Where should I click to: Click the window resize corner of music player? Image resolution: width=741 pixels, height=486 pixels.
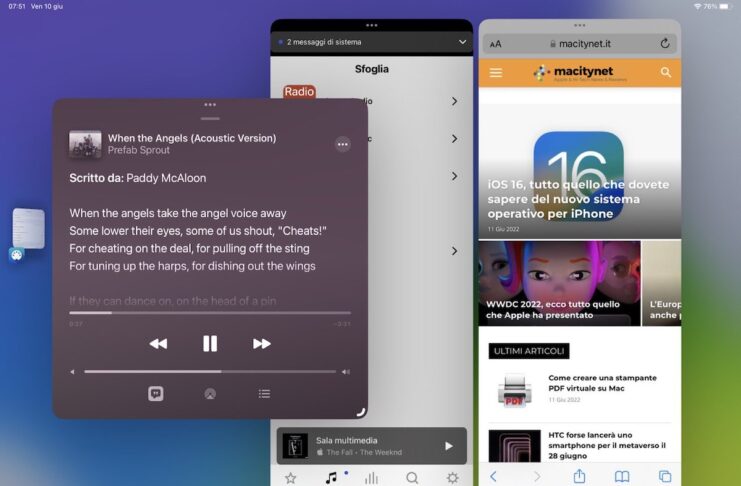(361, 412)
